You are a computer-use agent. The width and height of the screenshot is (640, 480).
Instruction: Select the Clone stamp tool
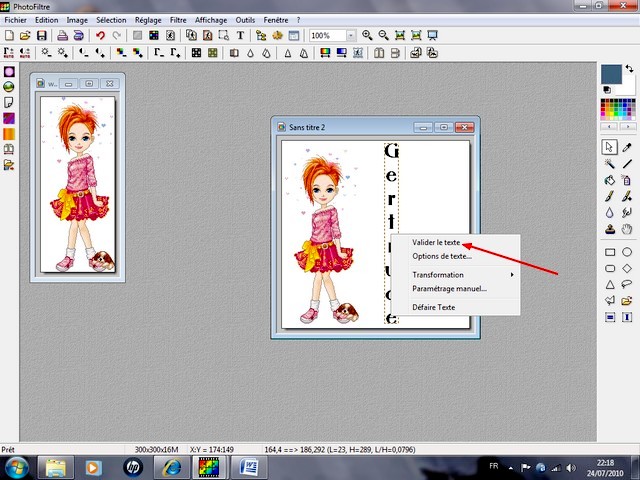tap(609, 229)
